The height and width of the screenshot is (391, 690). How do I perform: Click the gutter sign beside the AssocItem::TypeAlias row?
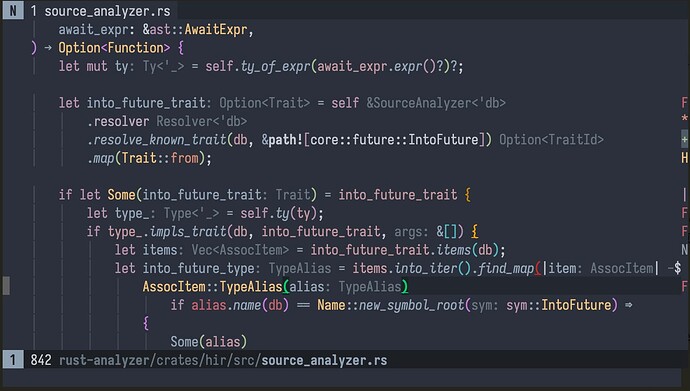(6, 286)
